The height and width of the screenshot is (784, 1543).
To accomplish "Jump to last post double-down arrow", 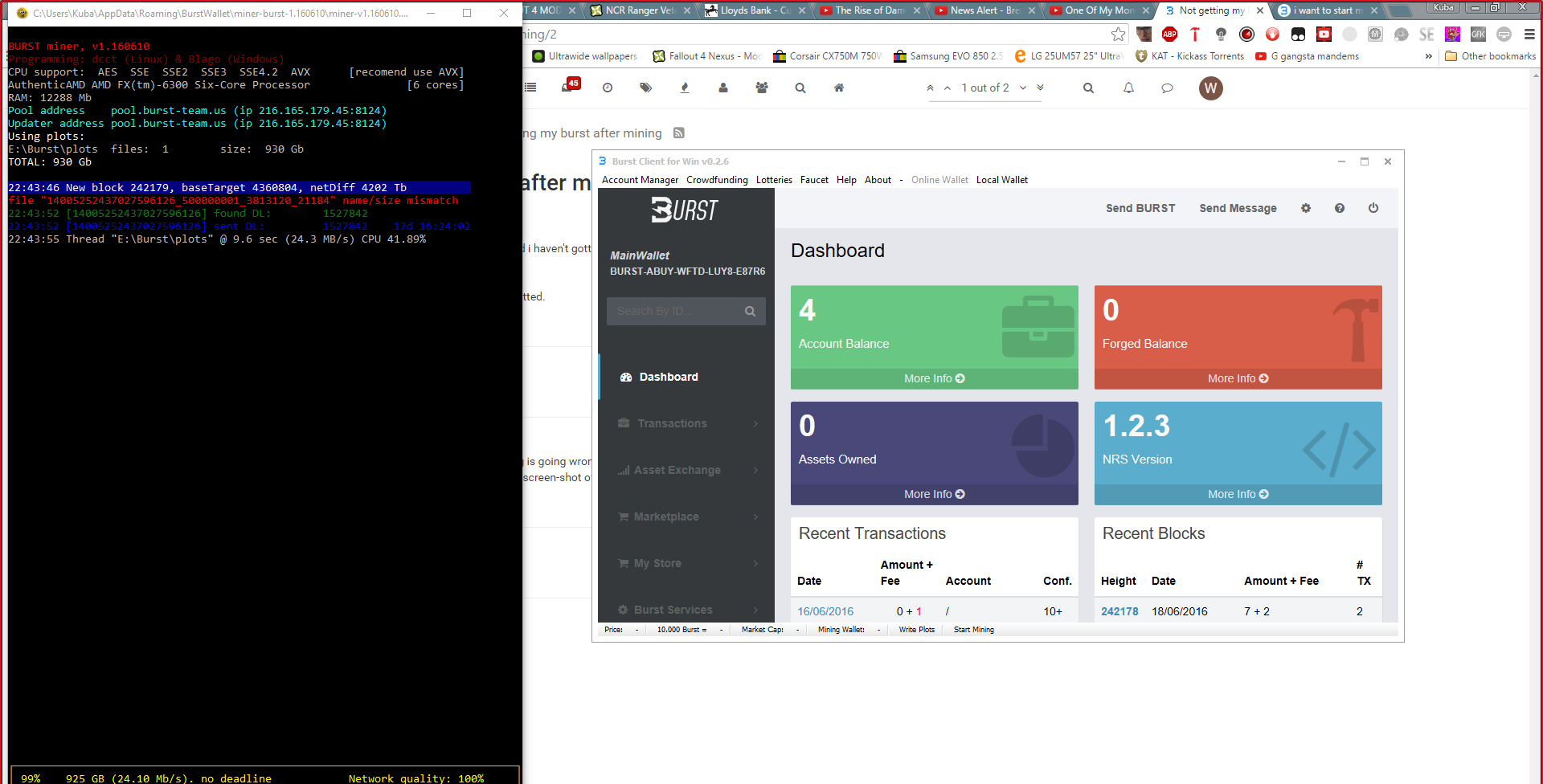I will coord(1040,88).
